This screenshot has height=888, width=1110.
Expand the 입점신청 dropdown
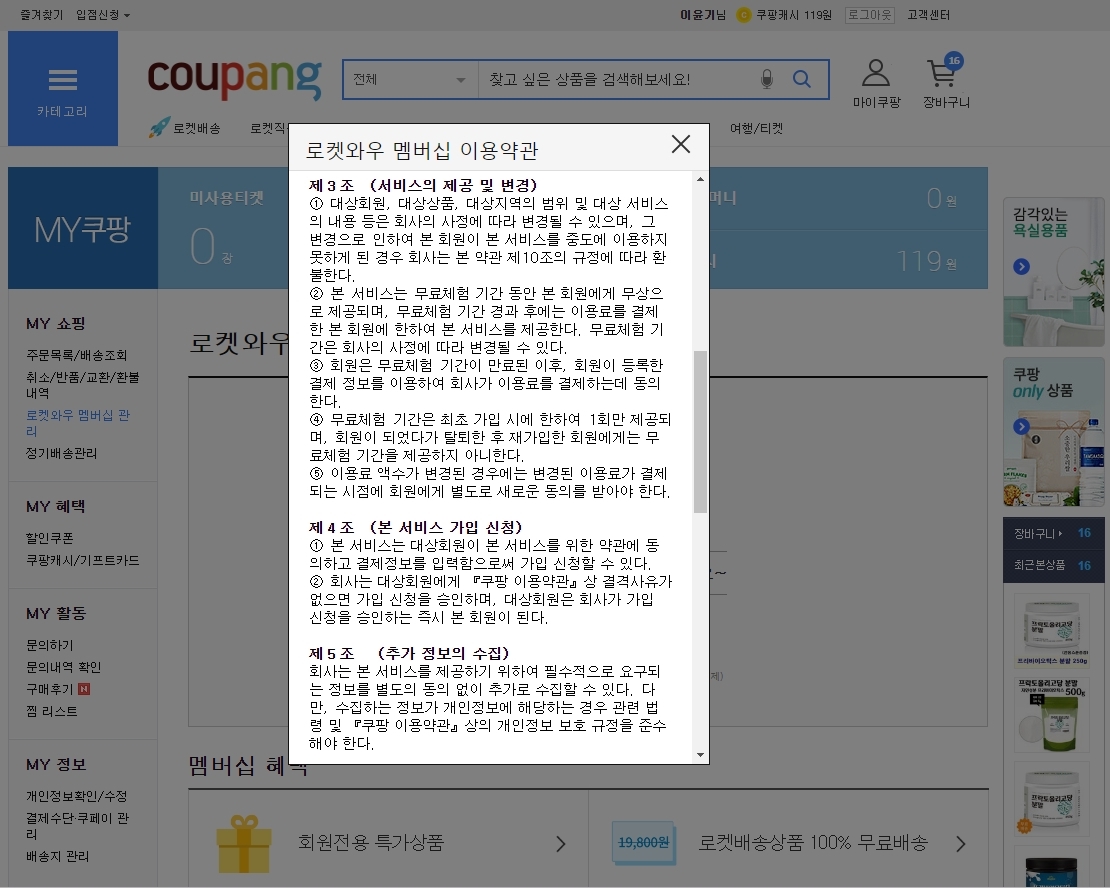[103, 15]
